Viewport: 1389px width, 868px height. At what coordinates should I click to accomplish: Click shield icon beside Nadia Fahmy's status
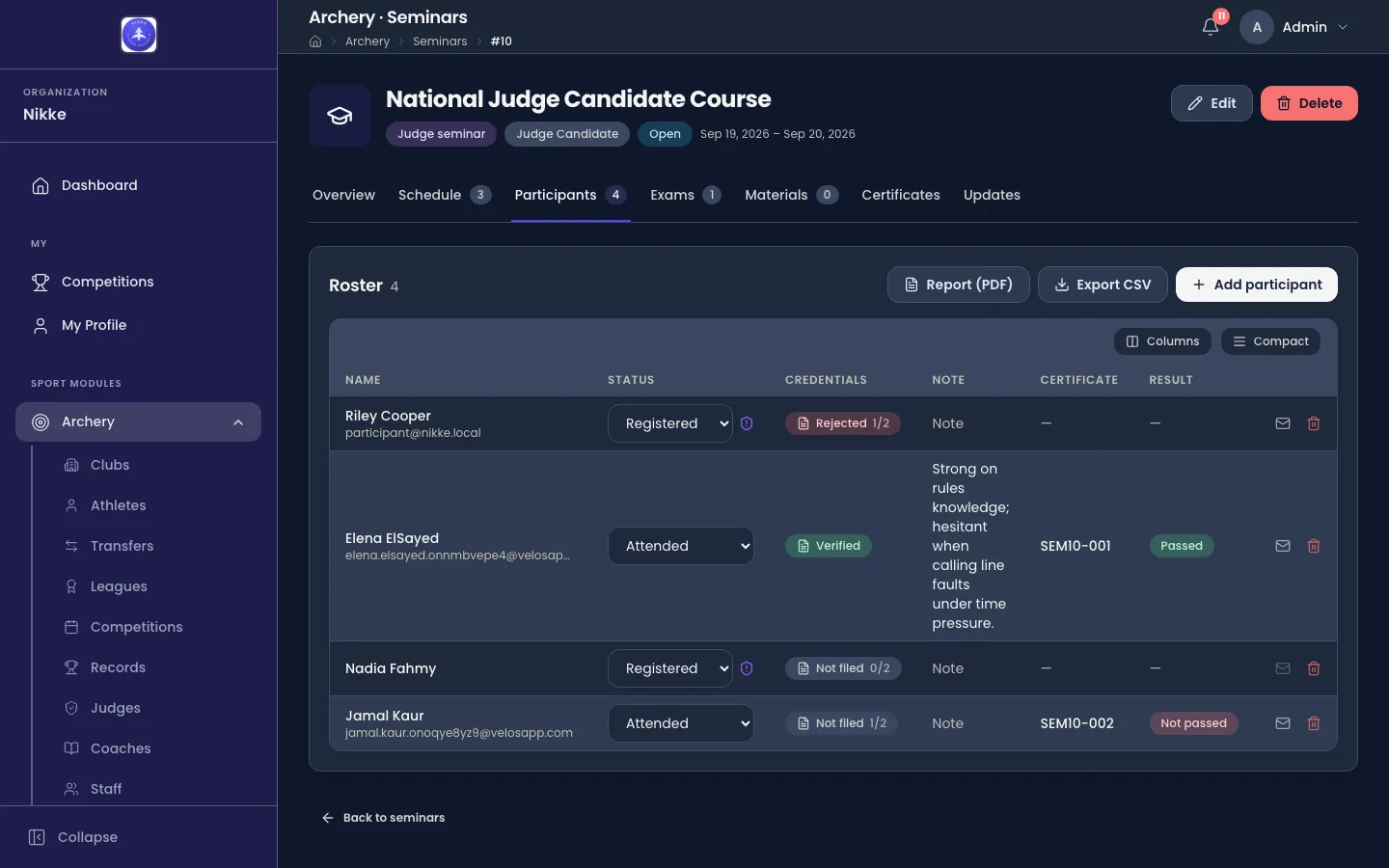pos(747,668)
